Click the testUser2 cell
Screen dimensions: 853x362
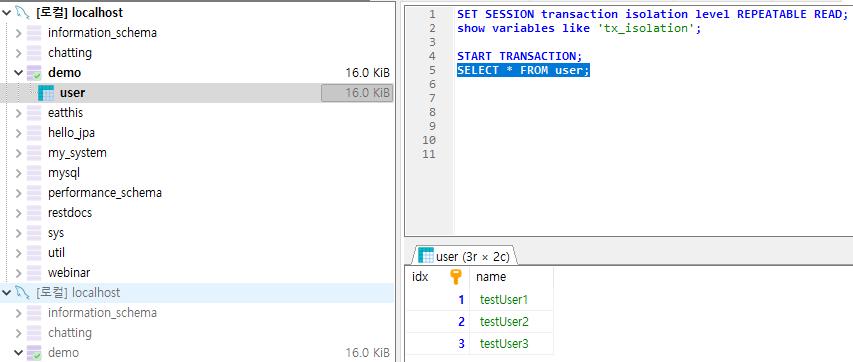[x=511, y=322]
